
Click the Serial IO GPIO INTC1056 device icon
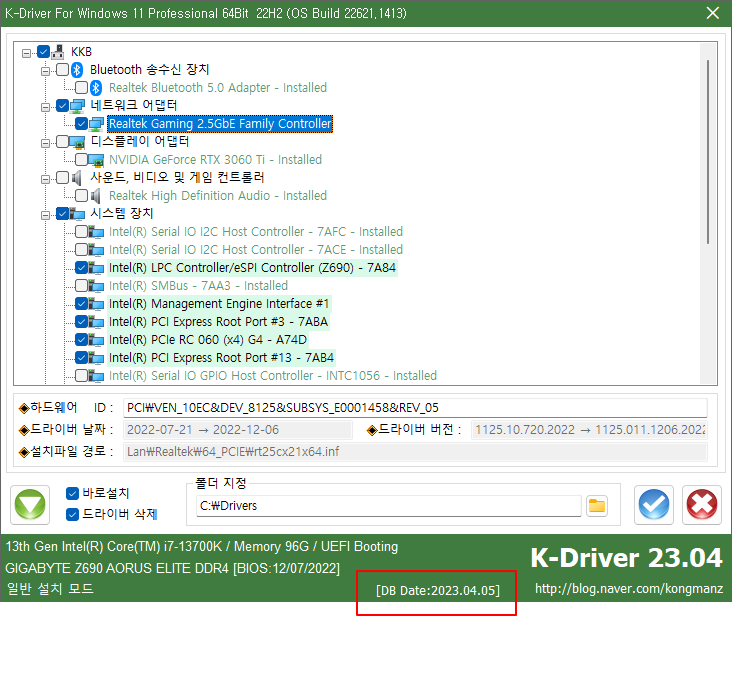click(96, 376)
